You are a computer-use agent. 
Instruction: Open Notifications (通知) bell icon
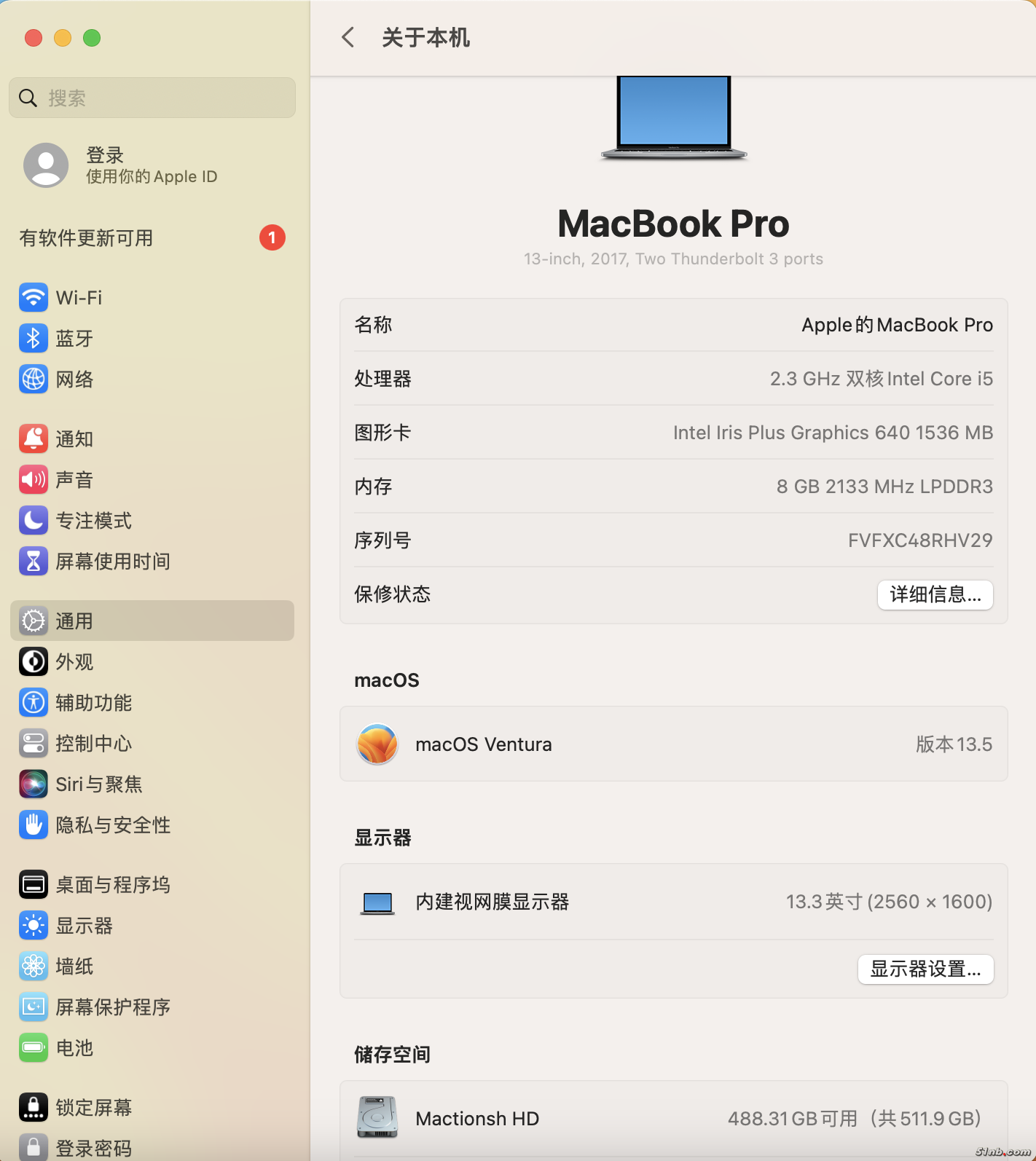click(34, 439)
